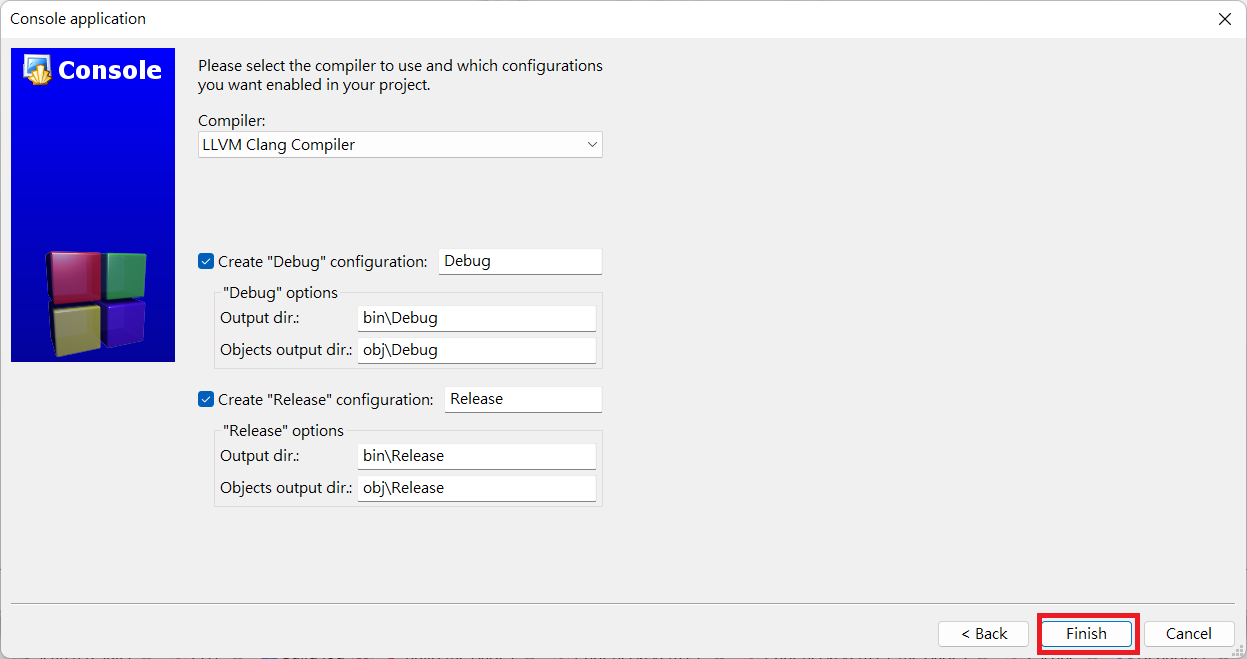
Task: Edit the Release Objects output dir field
Action: coord(477,488)
